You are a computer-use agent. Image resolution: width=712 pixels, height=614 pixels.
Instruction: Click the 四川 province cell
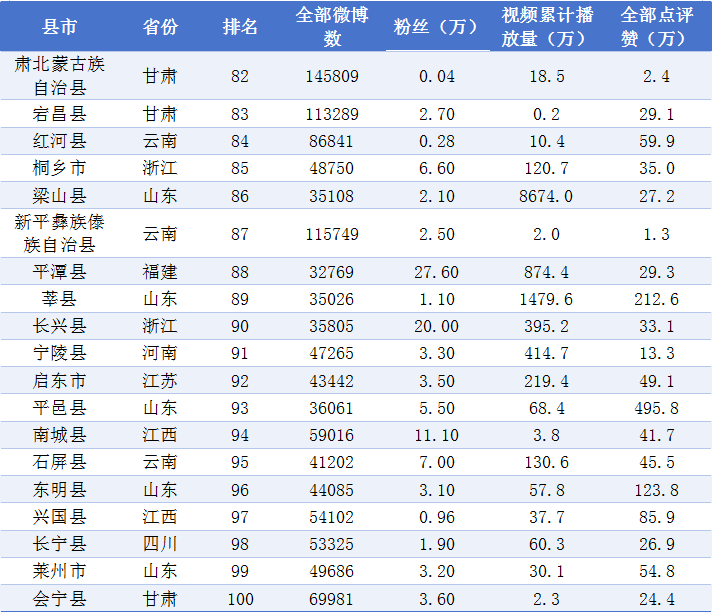160,544
